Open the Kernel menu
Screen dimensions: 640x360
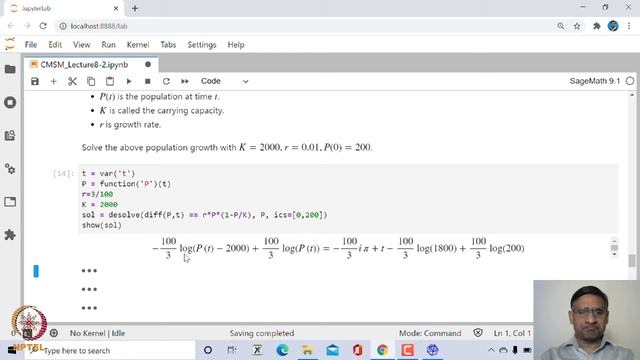click(138, 45)
